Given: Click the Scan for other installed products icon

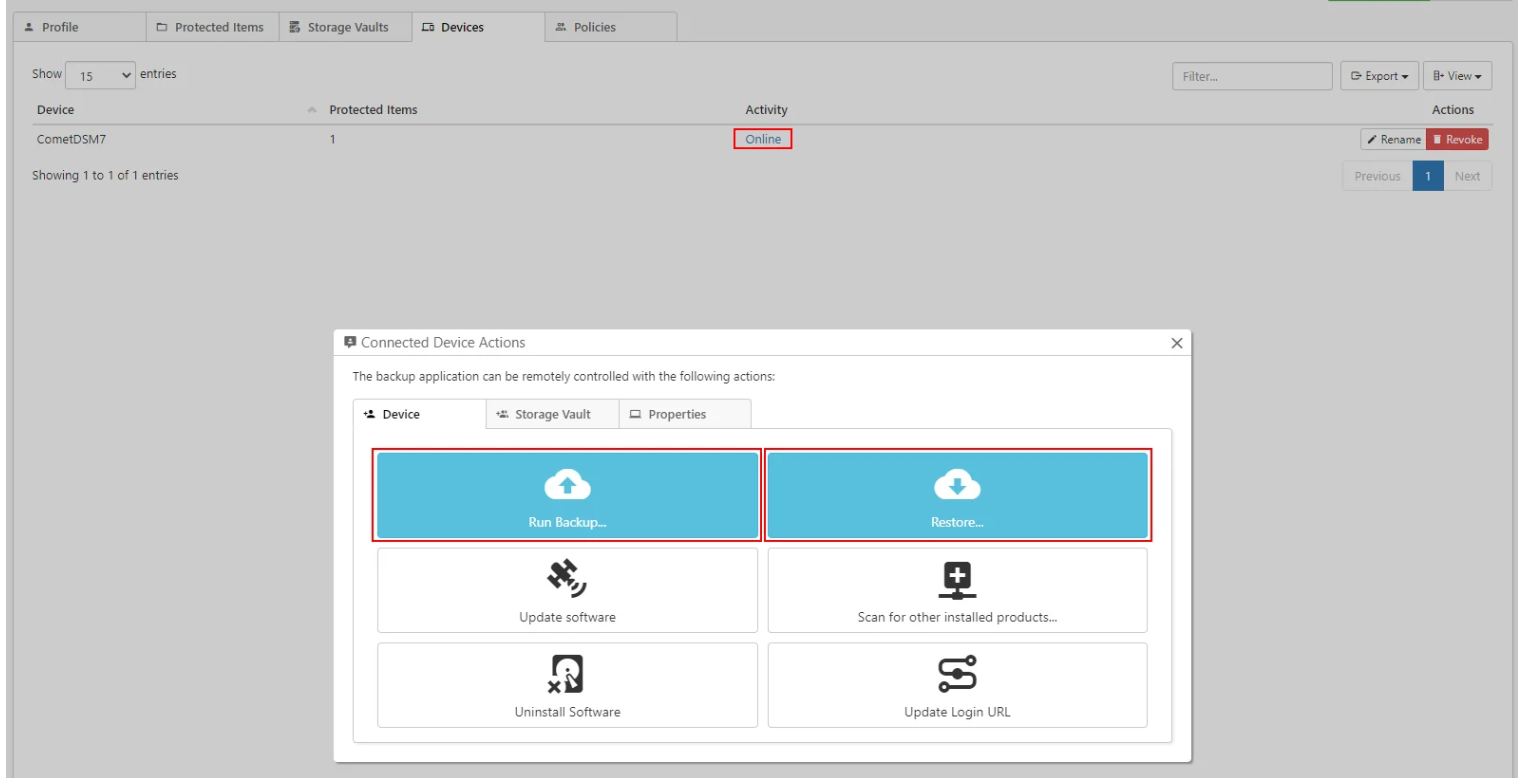Looking at the screenshot, I should coord(957,577).
